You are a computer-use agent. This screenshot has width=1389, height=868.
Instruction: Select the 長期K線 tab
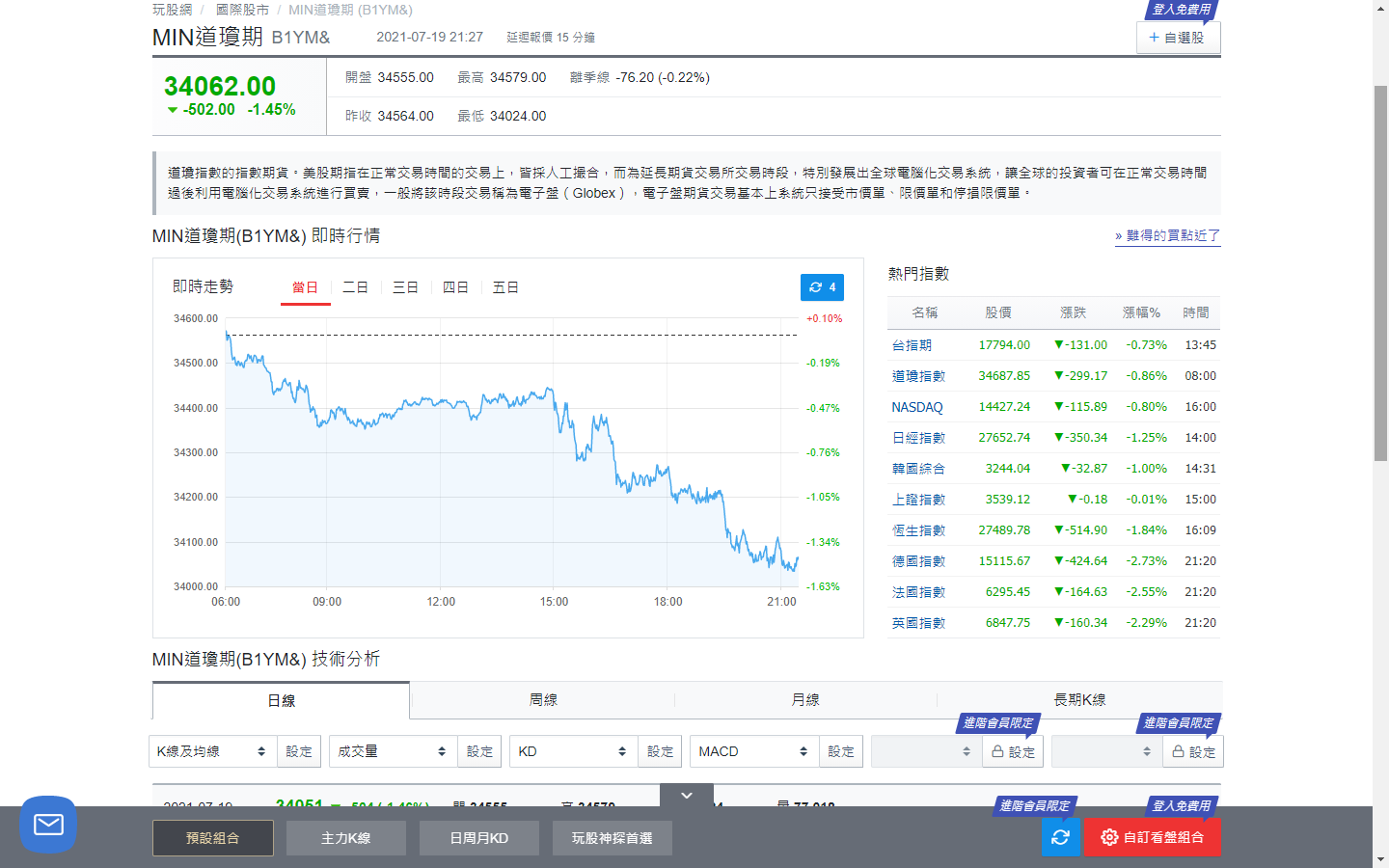(1079, 700)
